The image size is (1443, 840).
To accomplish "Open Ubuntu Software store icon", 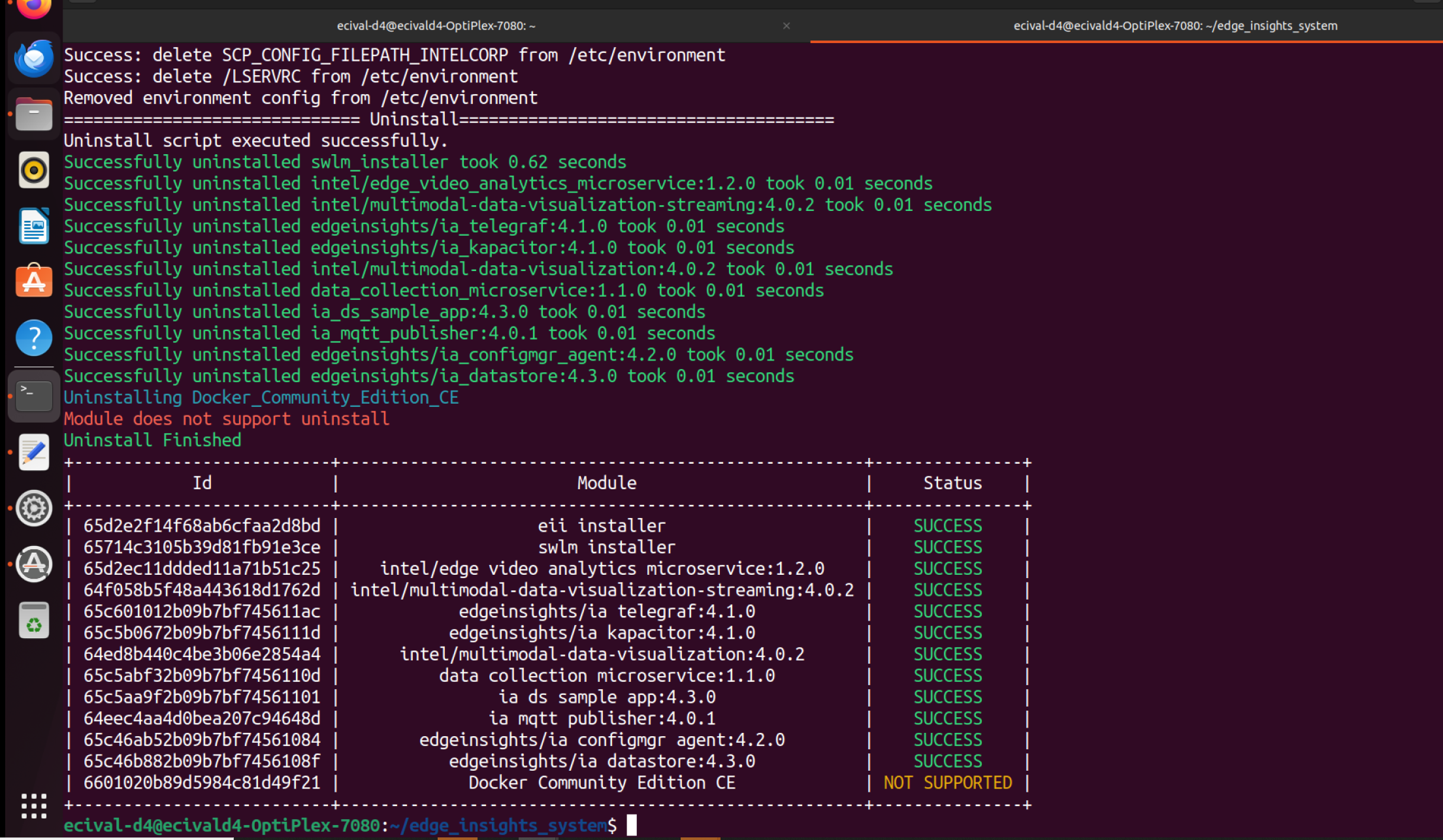I will click(34, 282).
